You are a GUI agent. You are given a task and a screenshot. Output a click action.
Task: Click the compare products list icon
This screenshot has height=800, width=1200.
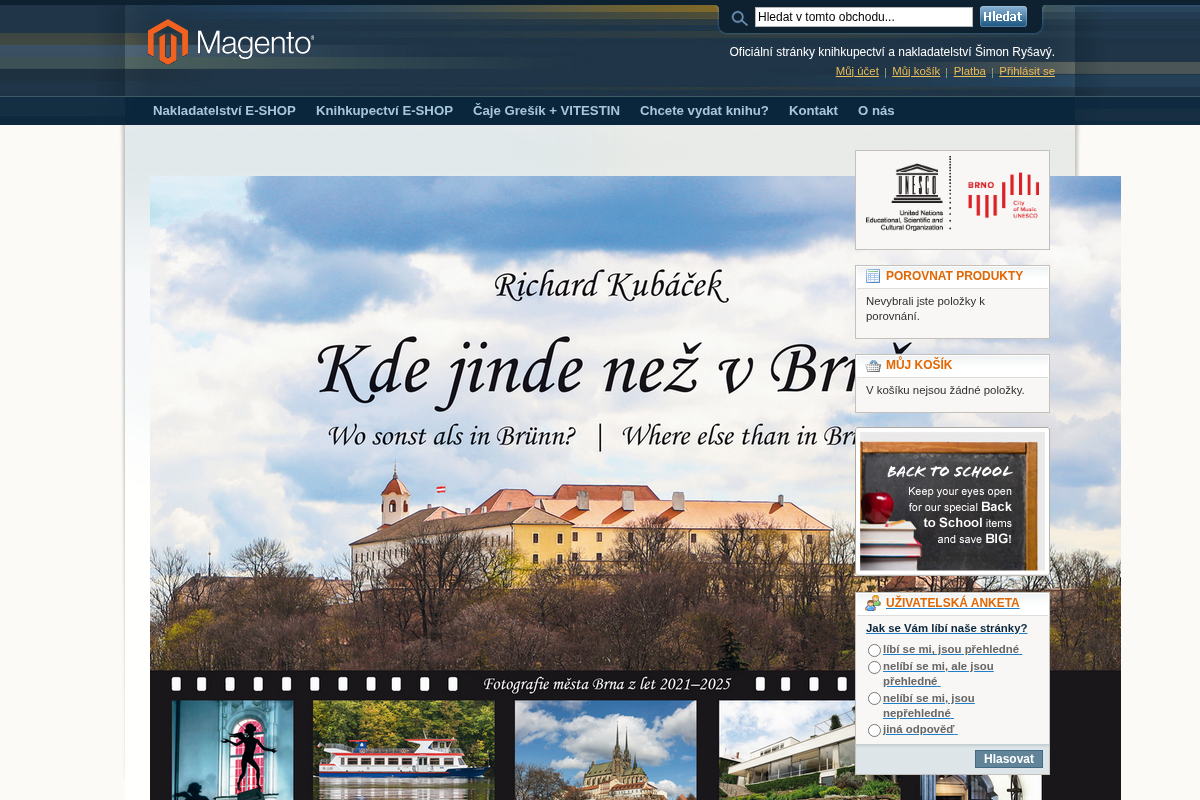pos(873,276)
